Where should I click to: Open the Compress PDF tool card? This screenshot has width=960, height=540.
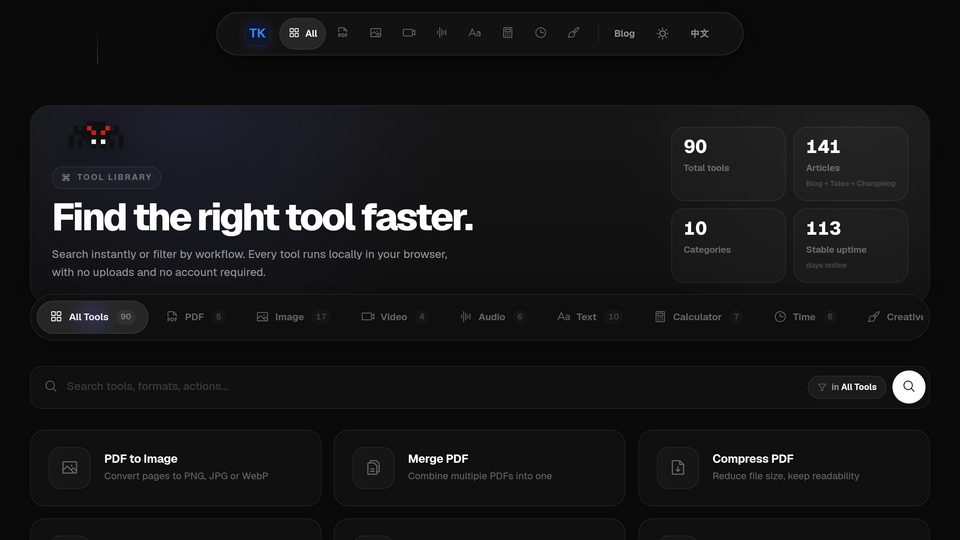784,468
